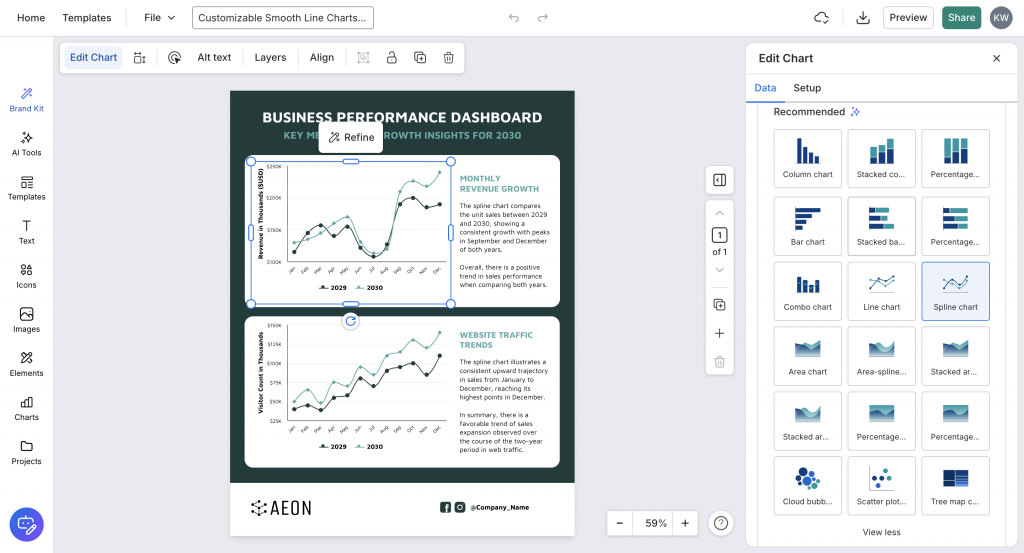Screen dimensions: 1024x553
Task: Choose the Scatter plot chart type
Action: [x=881, y=486]
